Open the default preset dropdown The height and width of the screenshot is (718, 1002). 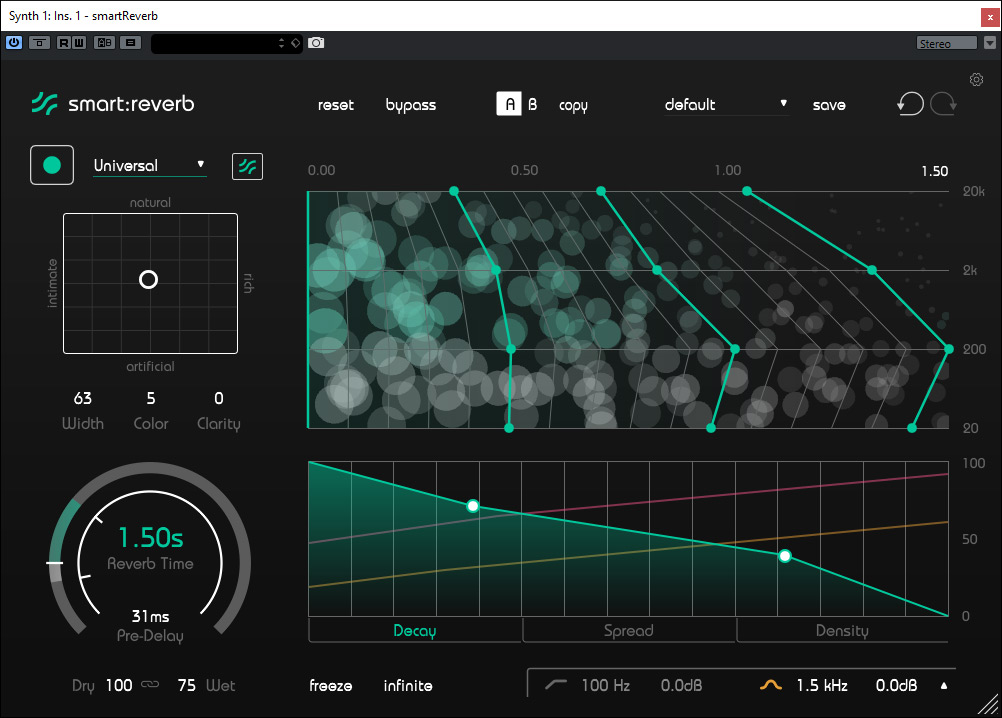[x=725, y=105]
